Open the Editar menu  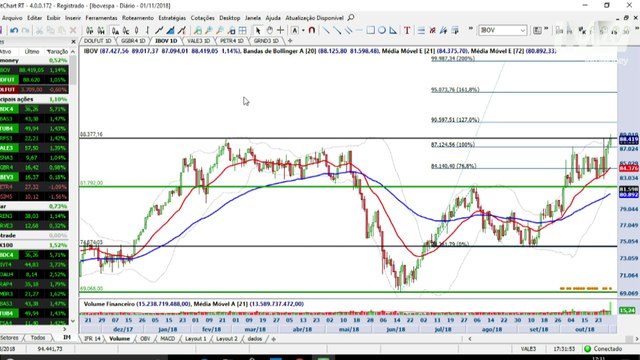coord(35,18)
